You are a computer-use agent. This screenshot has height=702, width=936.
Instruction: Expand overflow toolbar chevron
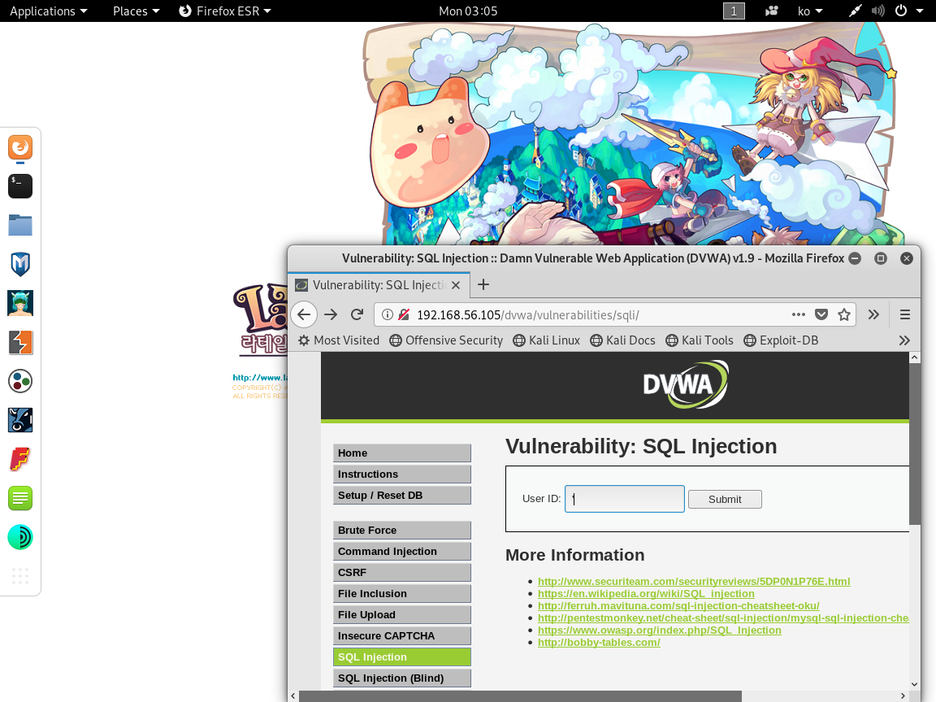(873, 315)
